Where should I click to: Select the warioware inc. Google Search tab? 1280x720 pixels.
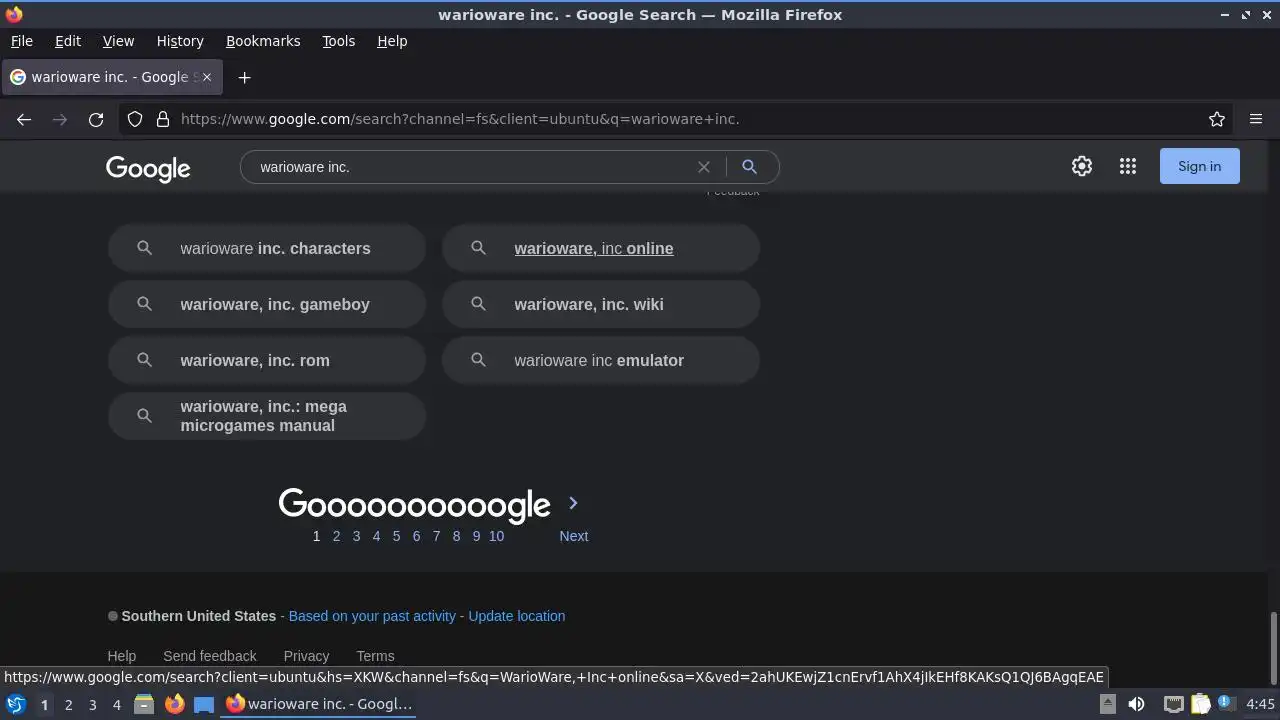coord(110,77)
